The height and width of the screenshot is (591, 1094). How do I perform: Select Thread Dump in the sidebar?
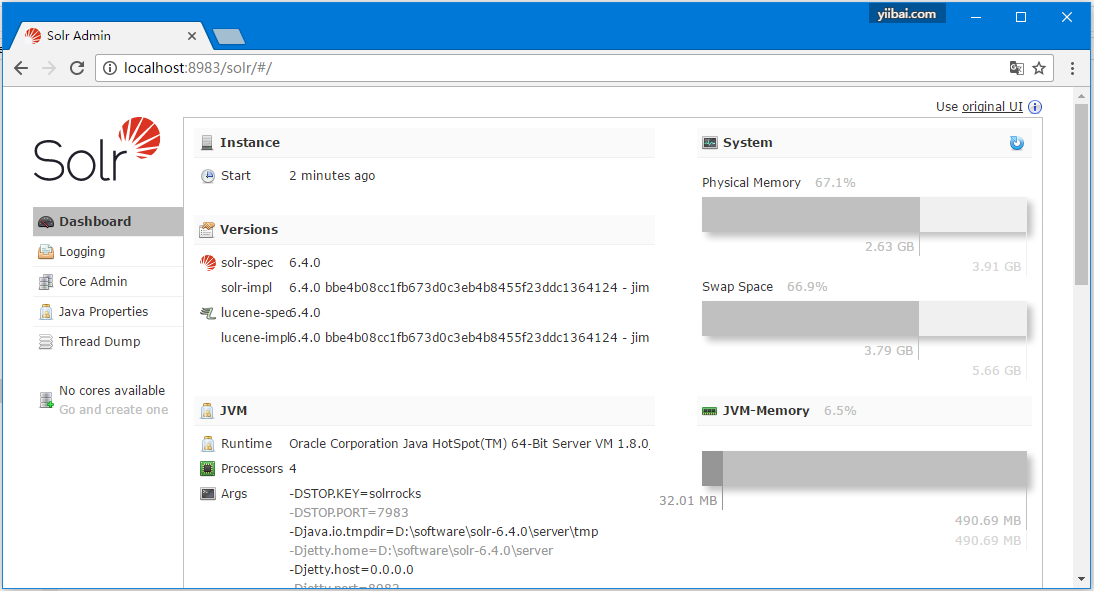[x=99, y=342]
